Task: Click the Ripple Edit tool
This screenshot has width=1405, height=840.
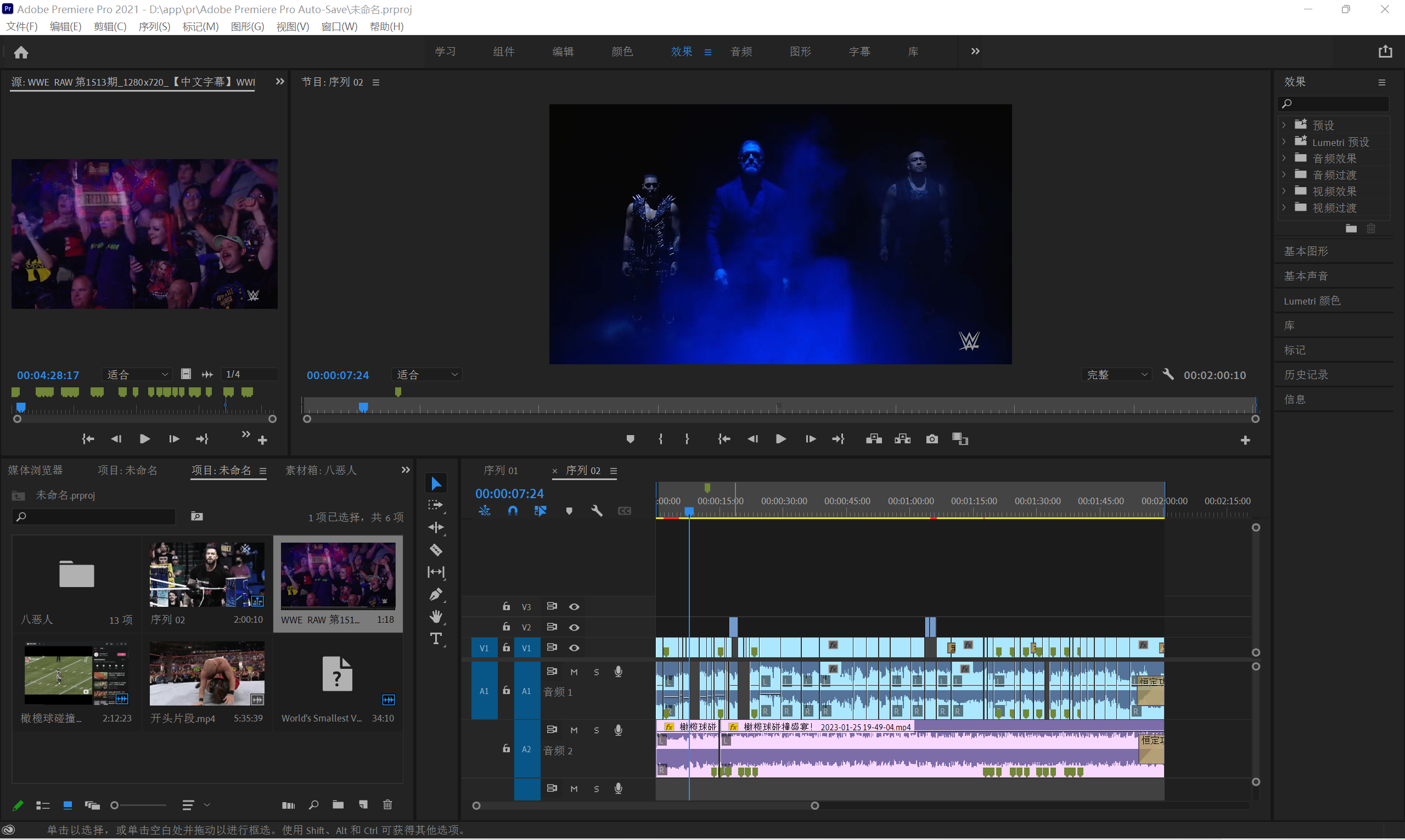Action: click(x=436, y=528)
